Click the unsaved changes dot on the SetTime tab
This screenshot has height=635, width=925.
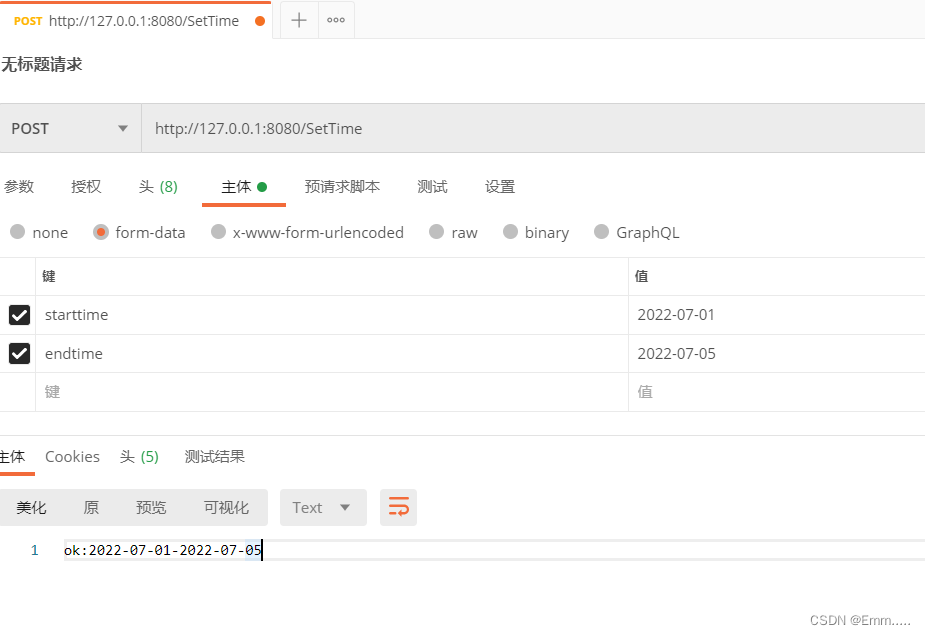coord(260,19)
